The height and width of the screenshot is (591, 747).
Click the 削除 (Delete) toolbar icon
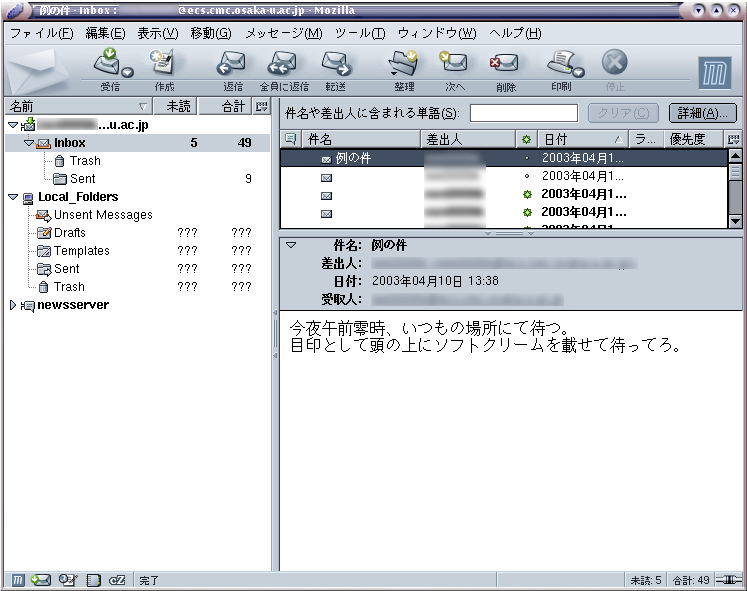(505, 64)
